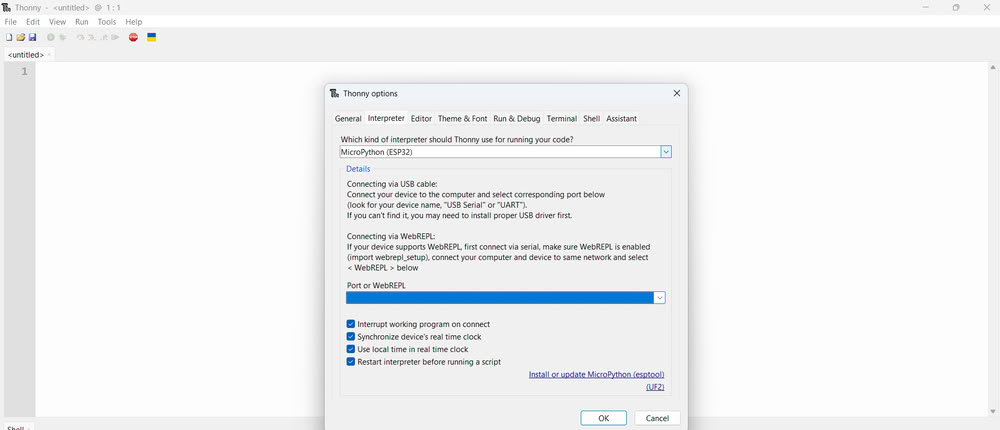Click line number 1 in the editor gutter
The image size is (1000, 430).
(24, 71)
